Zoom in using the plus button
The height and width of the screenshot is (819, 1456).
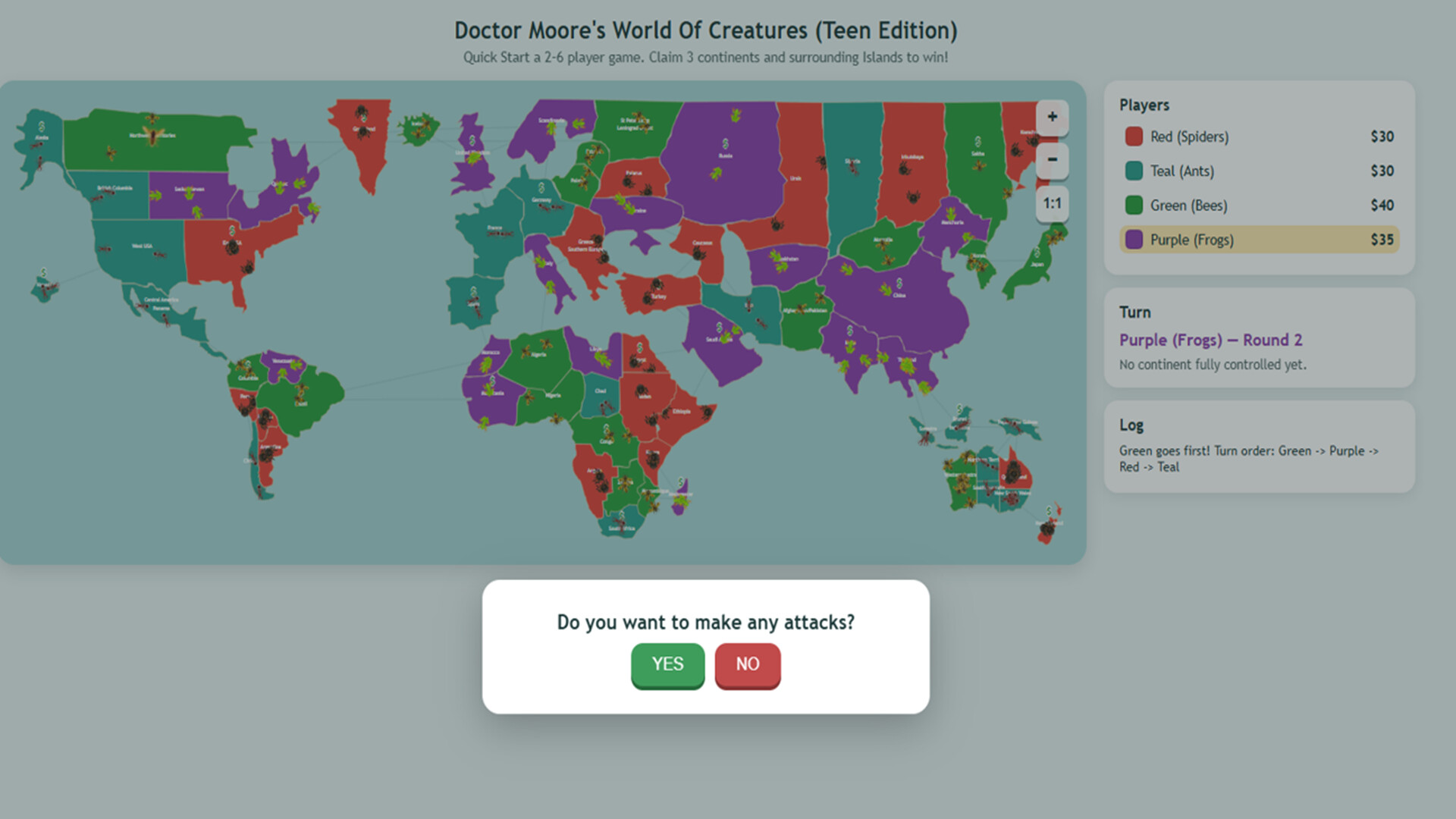tap(1052, 118)
